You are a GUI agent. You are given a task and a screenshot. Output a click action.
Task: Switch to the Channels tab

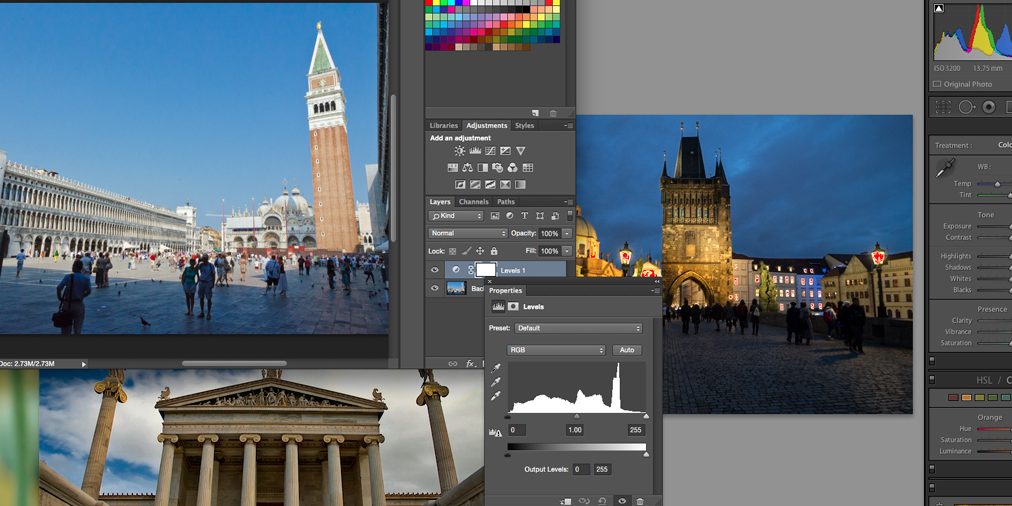474,202
